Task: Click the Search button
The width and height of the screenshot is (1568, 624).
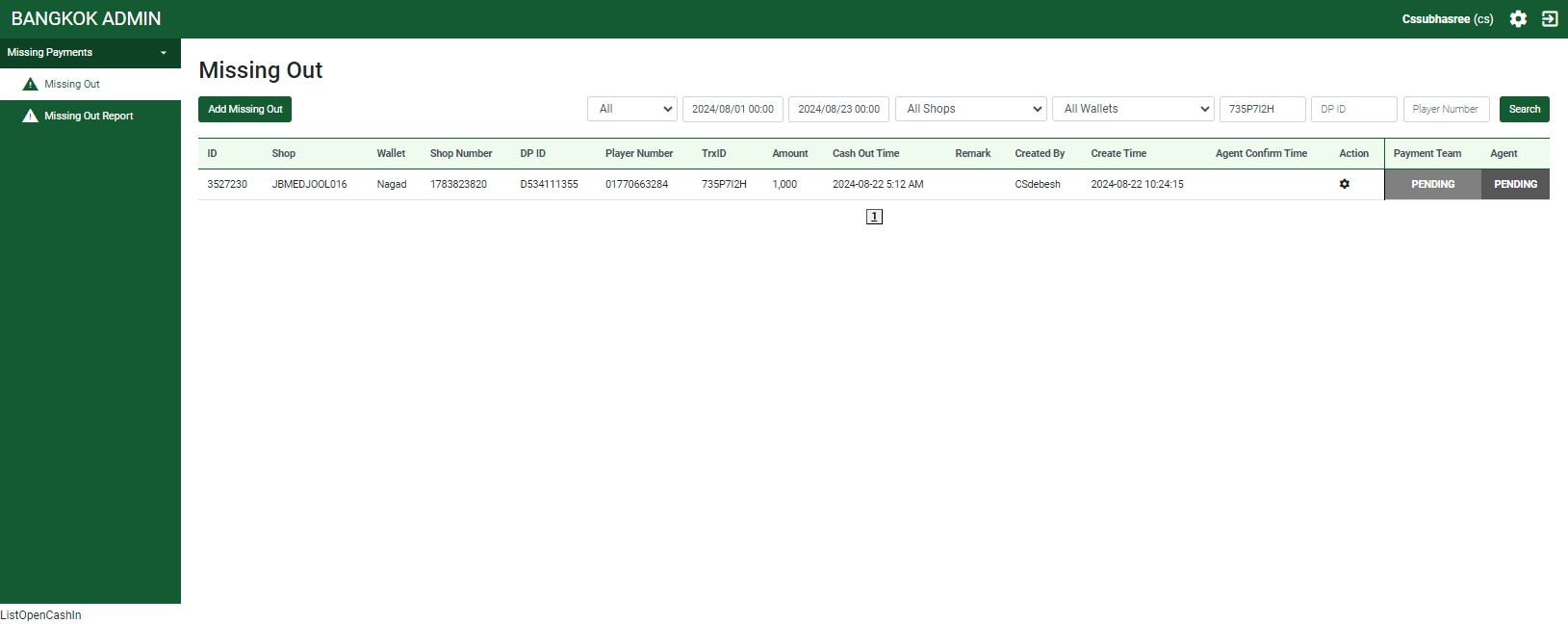Action: [1524, 109]
